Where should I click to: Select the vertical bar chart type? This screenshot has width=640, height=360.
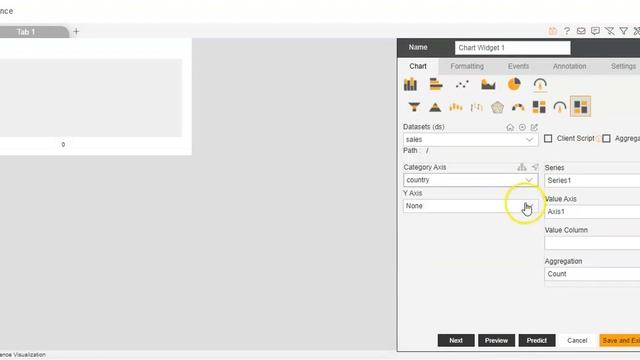(x=410, y=84)
